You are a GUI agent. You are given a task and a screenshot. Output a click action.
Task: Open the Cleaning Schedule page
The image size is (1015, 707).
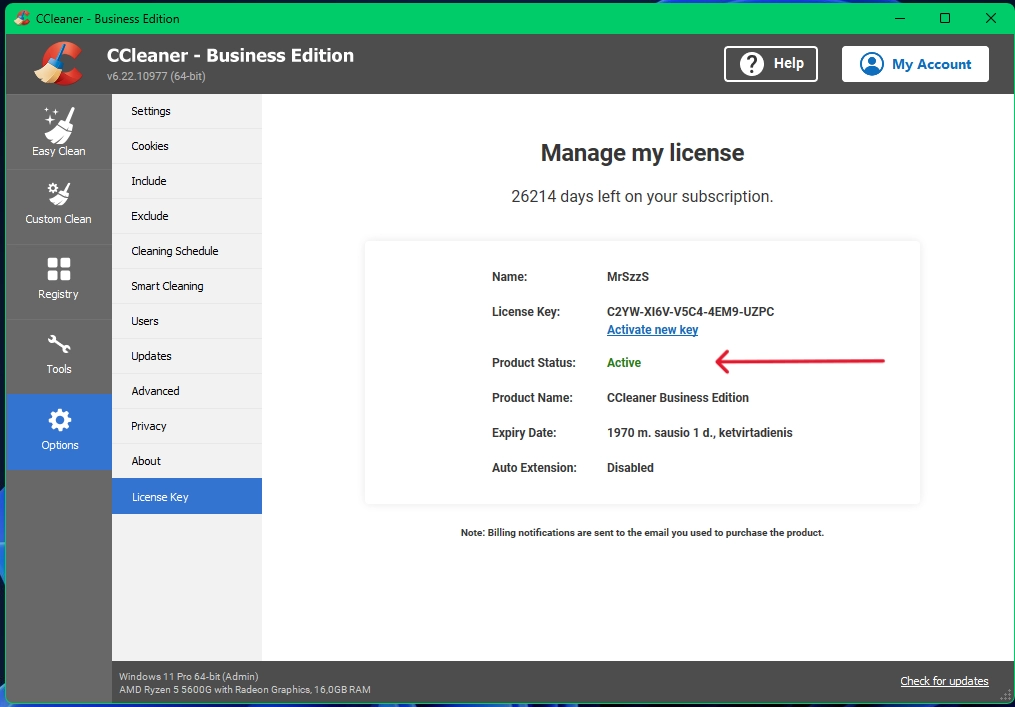pos(187,251)
